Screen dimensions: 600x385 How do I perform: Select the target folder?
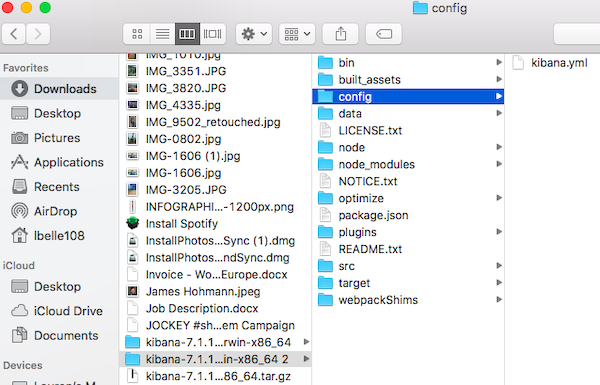click(x=408, y=283)
